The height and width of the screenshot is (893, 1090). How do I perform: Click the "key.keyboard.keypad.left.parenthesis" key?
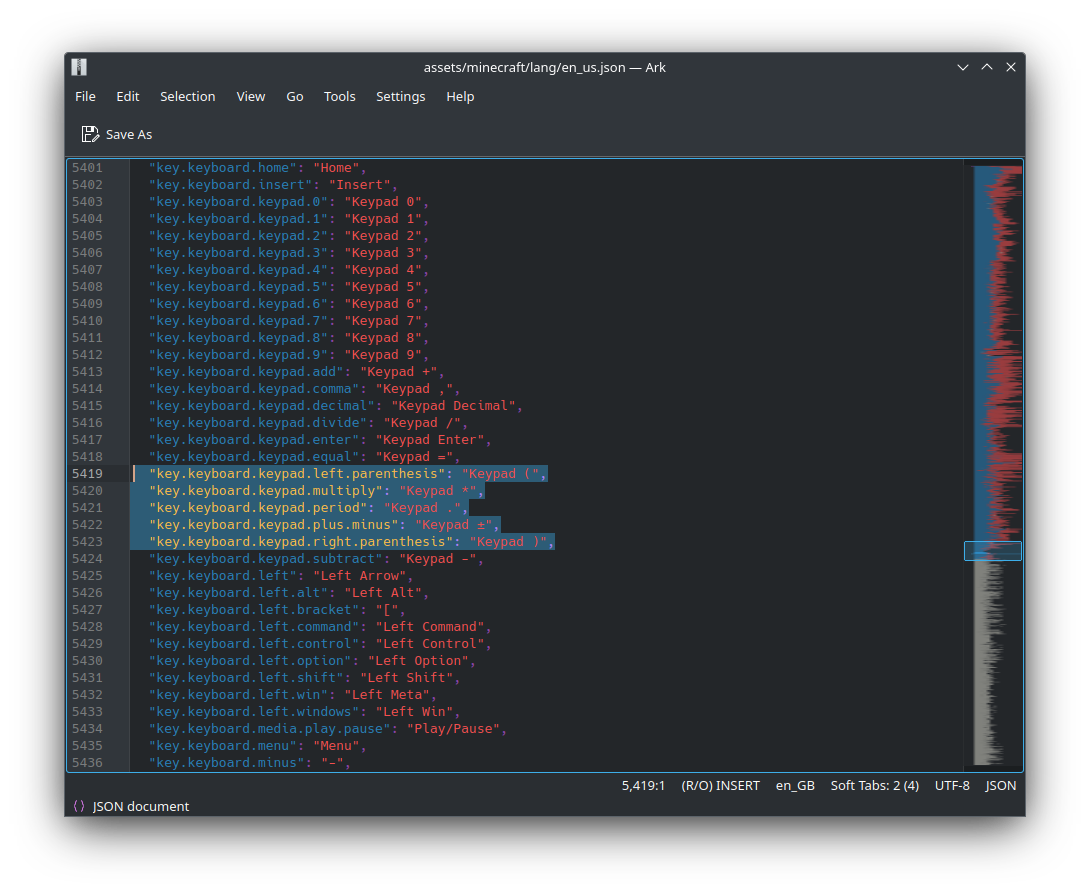click(297, 473)
